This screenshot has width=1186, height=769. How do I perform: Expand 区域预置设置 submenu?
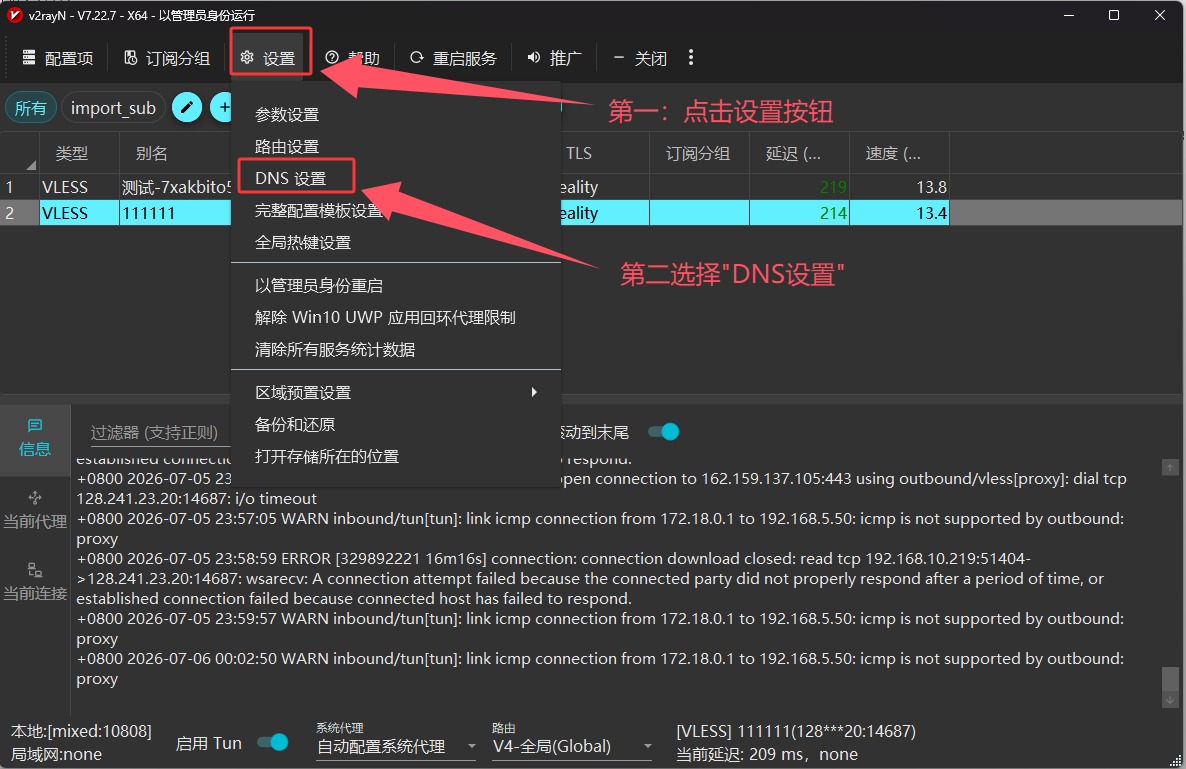tap(396, 392)
